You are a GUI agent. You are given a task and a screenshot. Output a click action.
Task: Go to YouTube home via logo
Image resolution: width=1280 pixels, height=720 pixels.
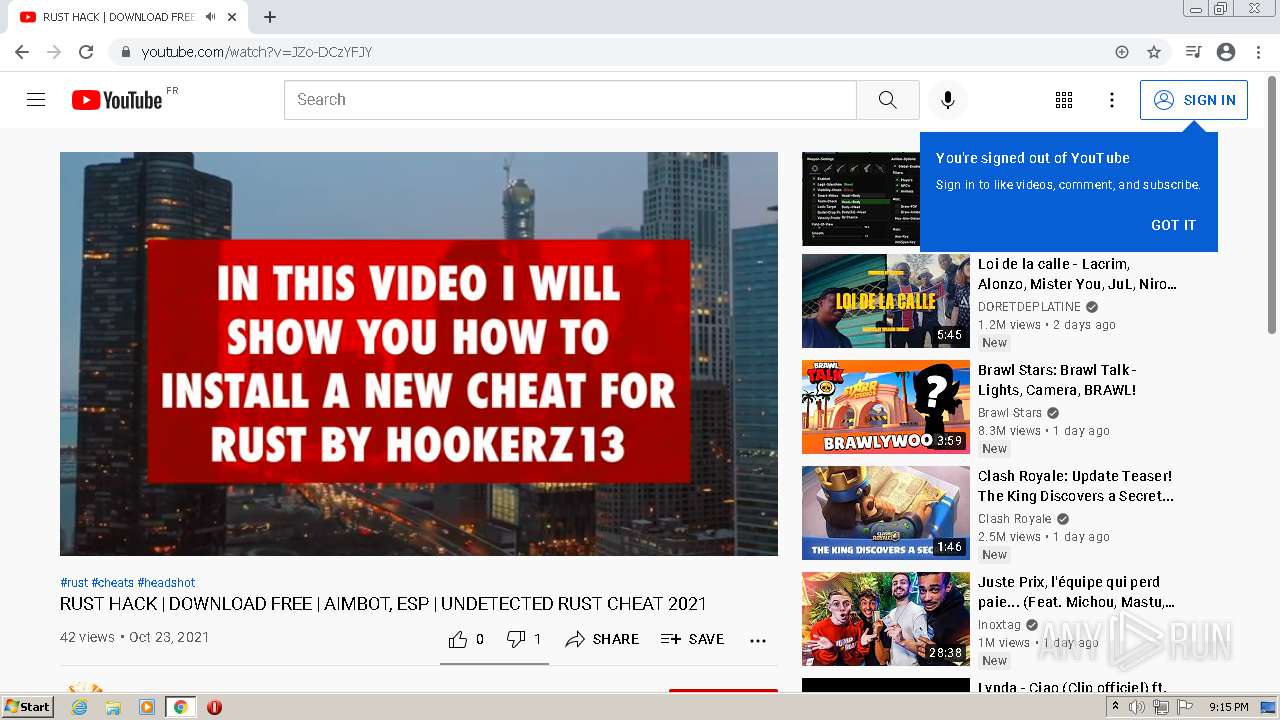117,100
